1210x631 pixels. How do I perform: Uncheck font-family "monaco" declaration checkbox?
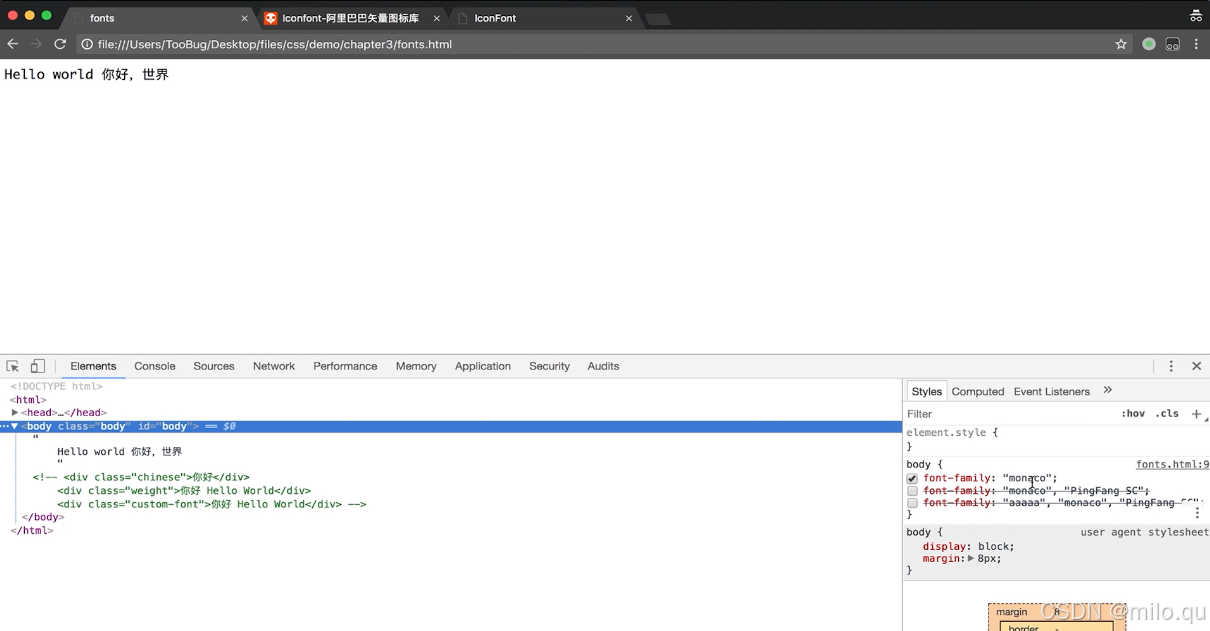coord(912,479)
